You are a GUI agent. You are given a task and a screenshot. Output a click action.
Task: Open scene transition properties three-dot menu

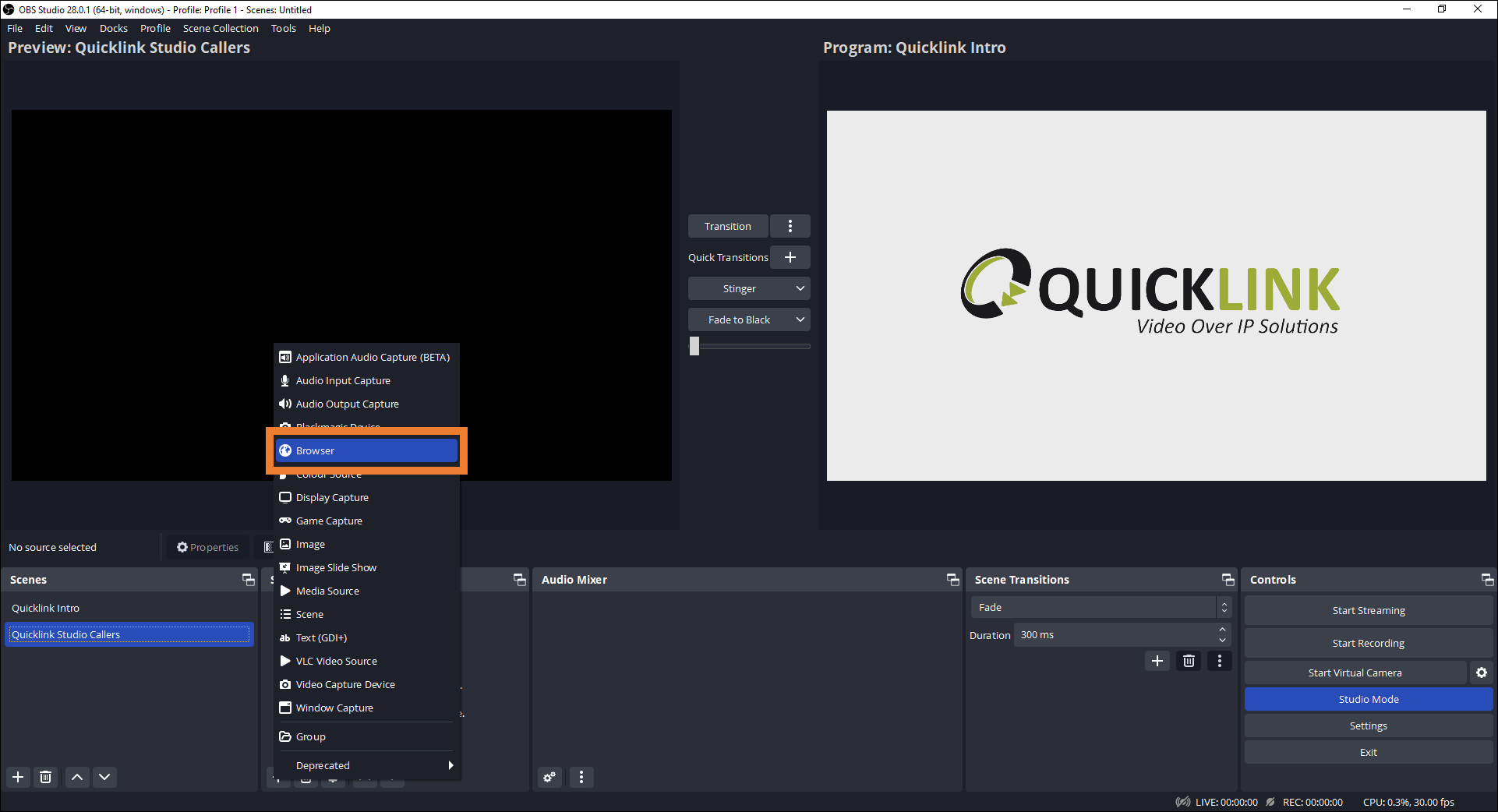(x=1220, y=661)
